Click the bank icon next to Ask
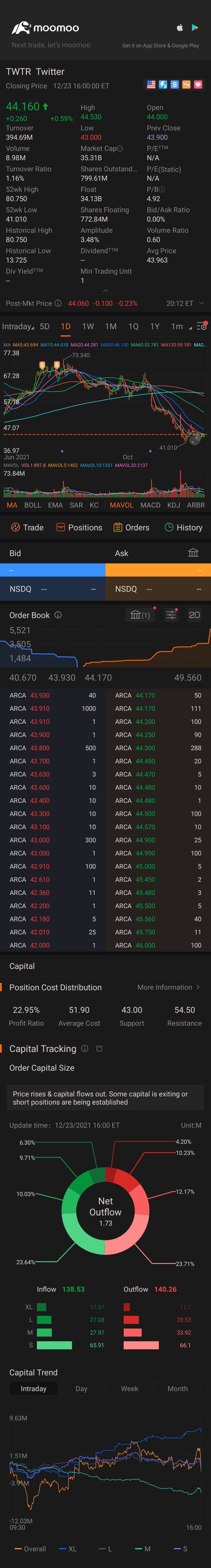The height and width of the screenshot is (1568, 211). point(193,553)
